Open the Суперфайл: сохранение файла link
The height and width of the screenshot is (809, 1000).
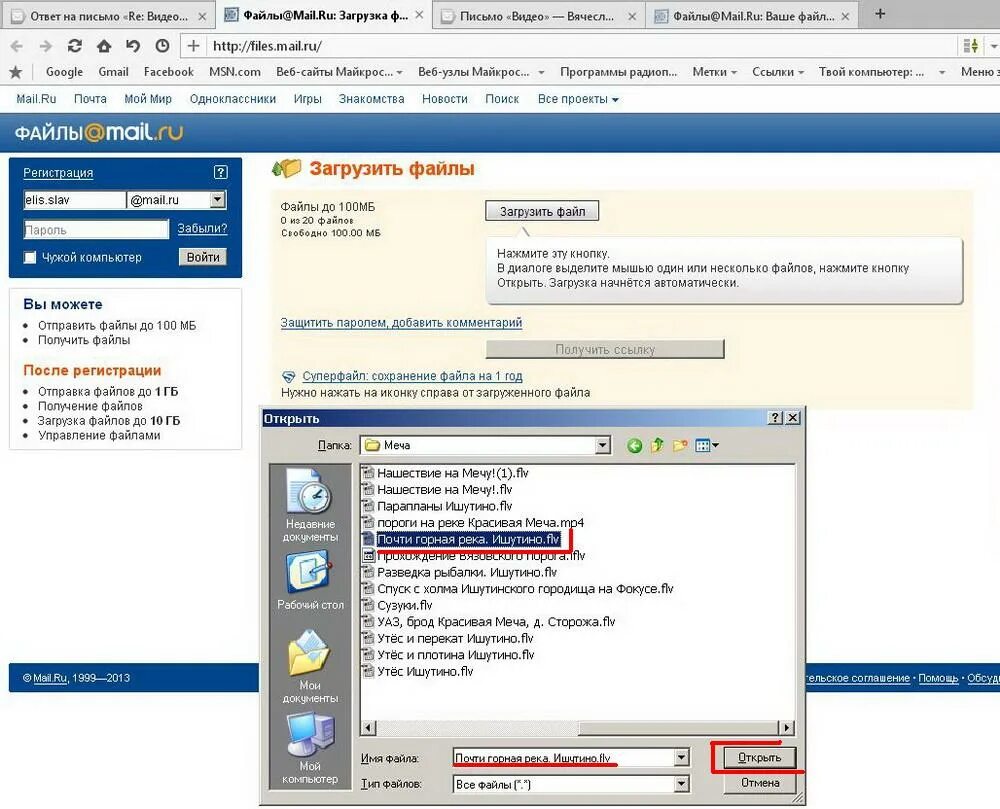tap(412, 376)
